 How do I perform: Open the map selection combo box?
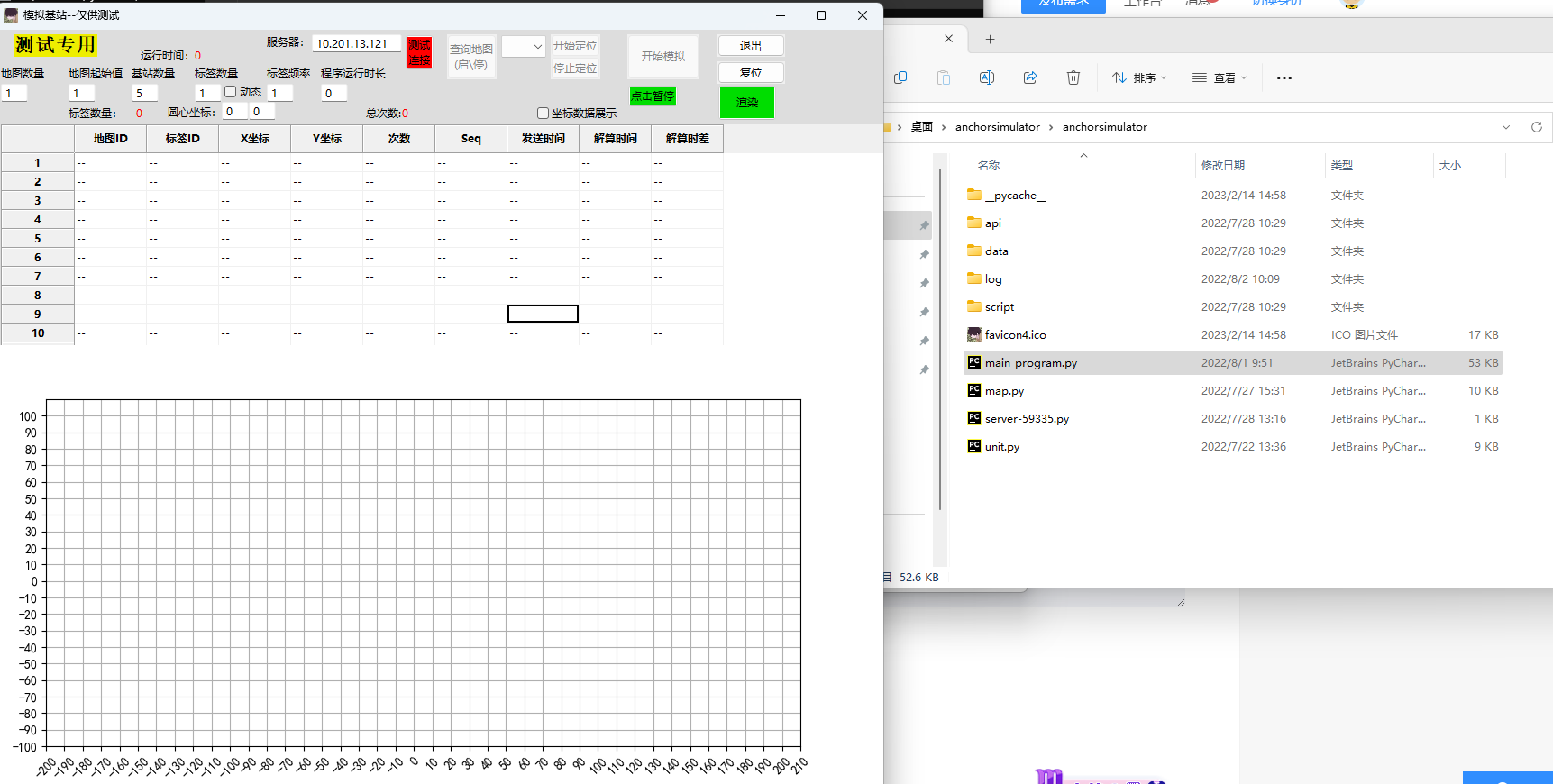[x=524, y=47]
